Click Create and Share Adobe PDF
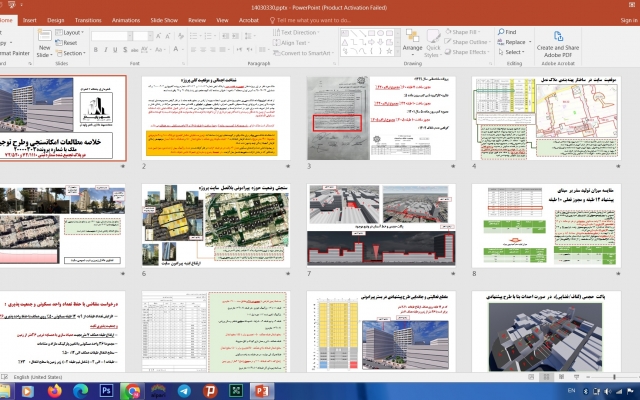Image resolution: width=640 pixels, height=400 pixels. click(558, 43)
